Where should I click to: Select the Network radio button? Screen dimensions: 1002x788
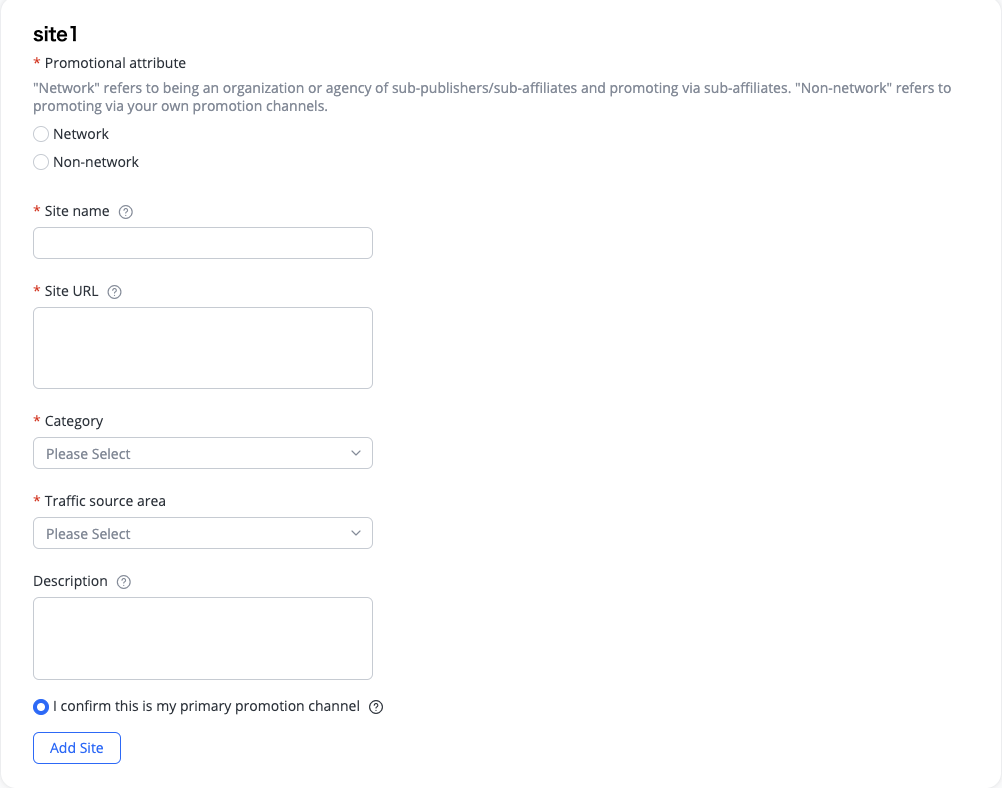tap(41, 134)
